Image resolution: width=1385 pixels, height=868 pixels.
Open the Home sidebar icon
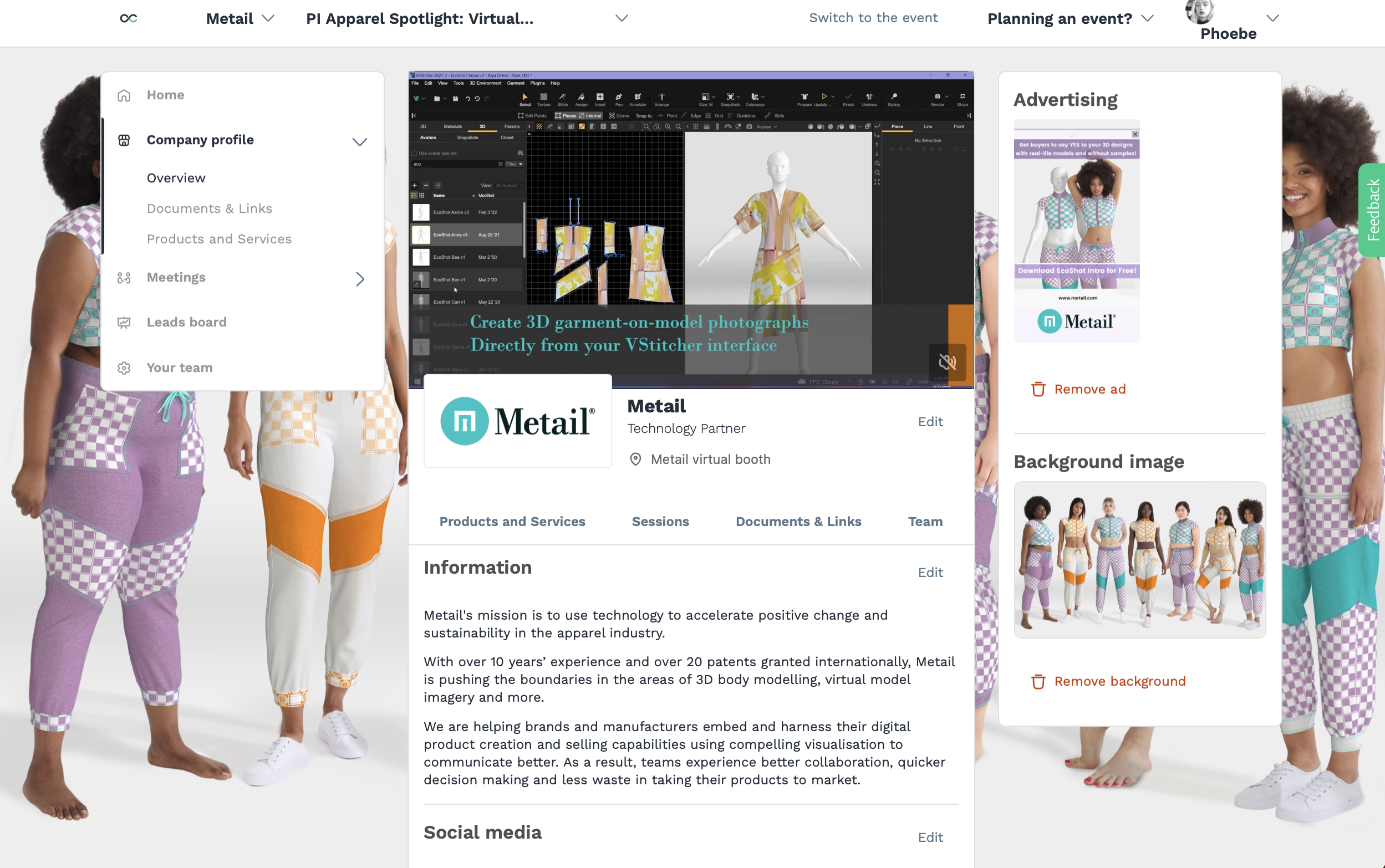(124, 95)
